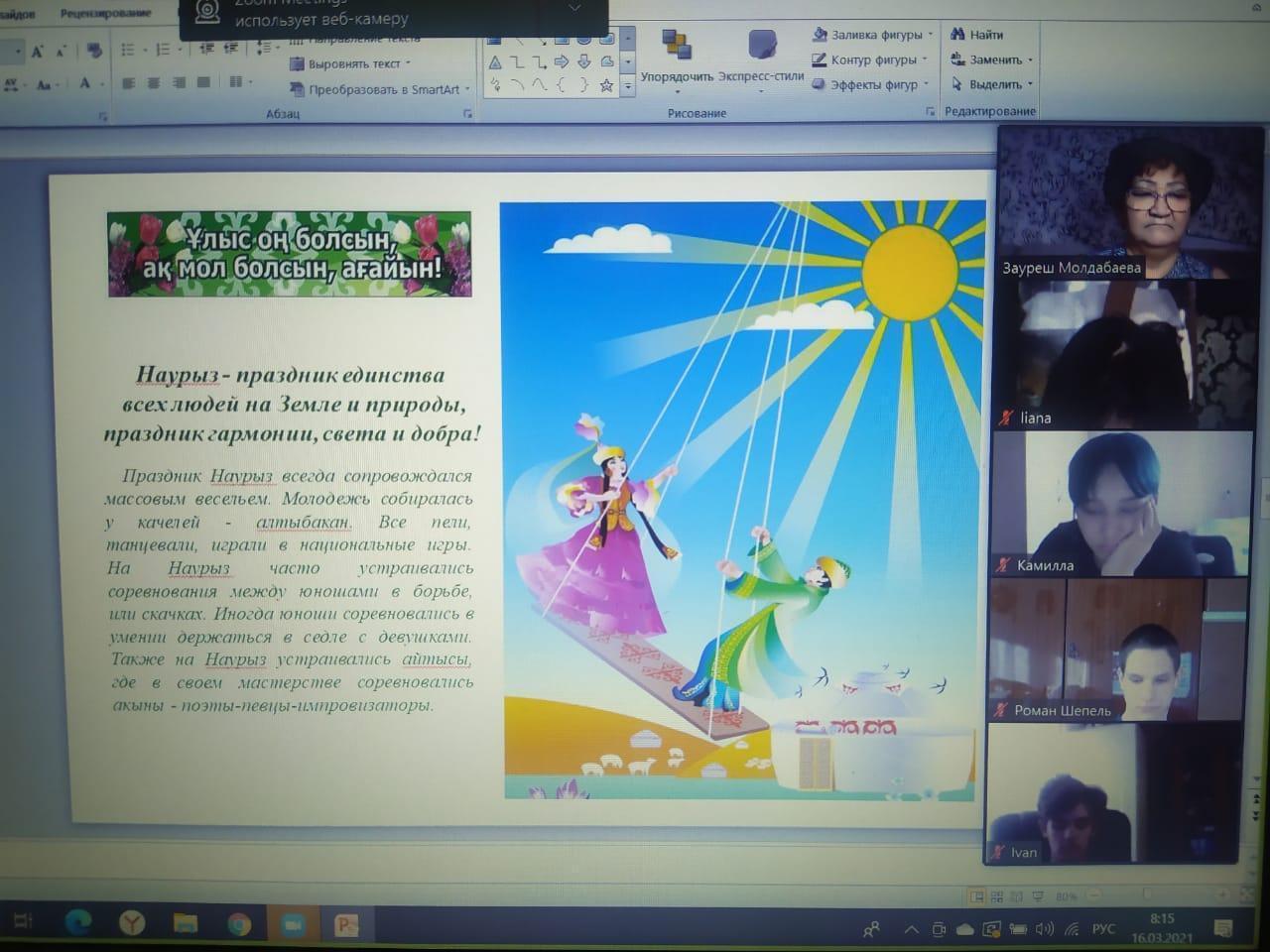
Task: Open PowerPoint from the Windows taskbar
Action: (346, 924)
